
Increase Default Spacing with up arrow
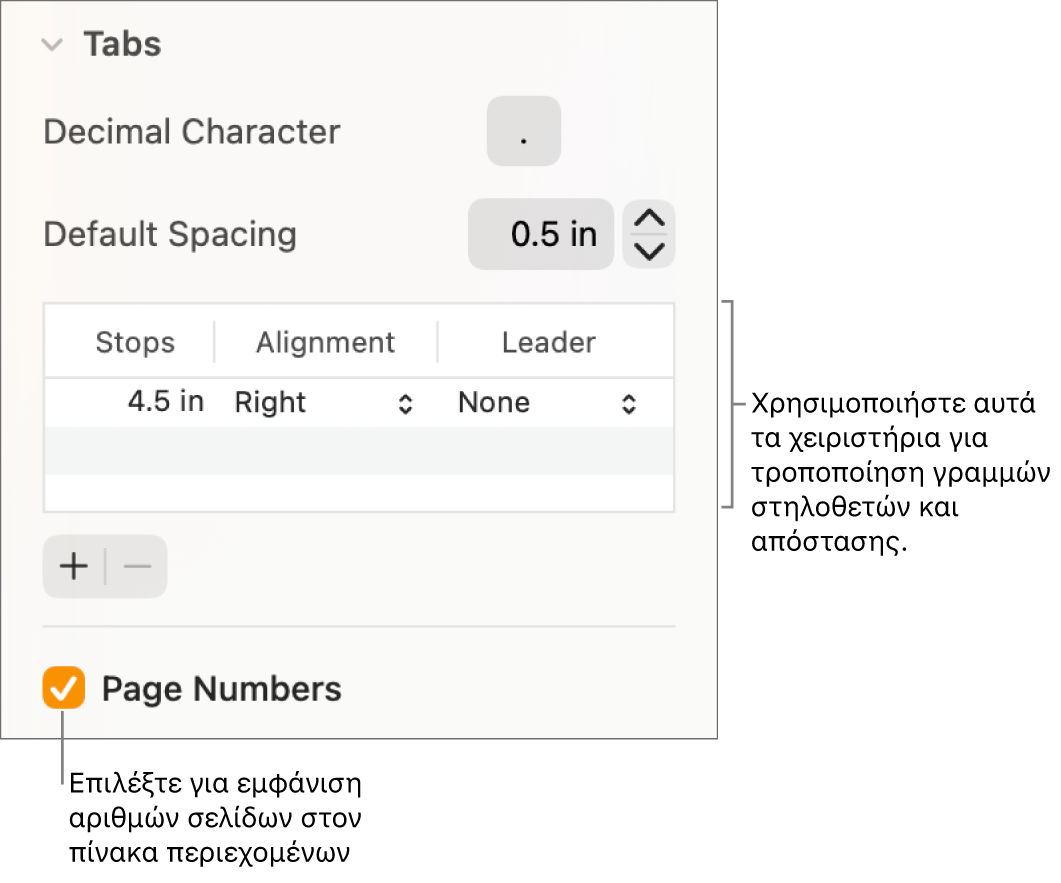[649, 219]
